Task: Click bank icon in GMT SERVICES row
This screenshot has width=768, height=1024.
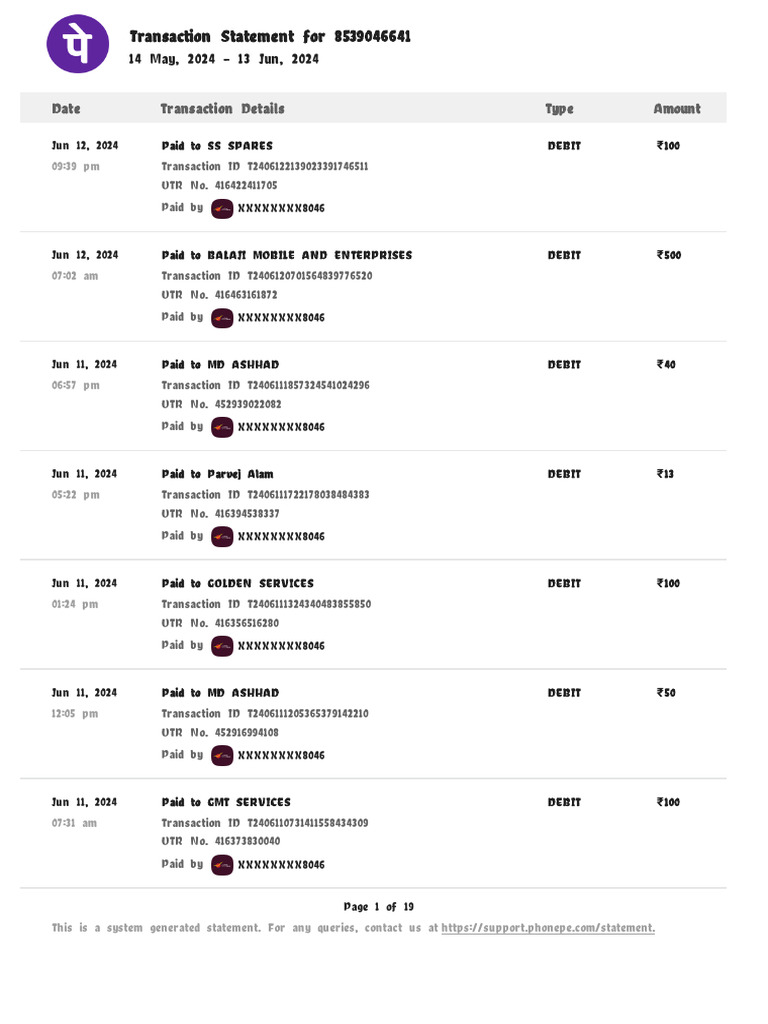Action: click(222, 864)
